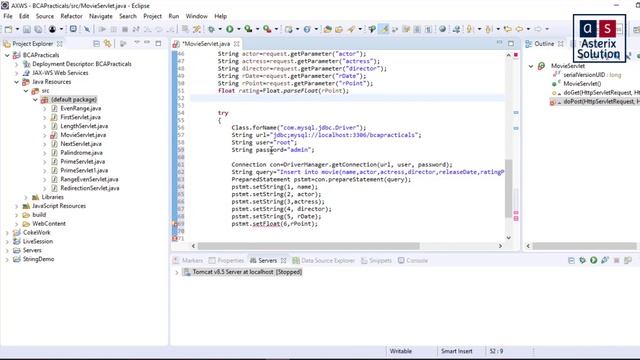Image resolution: width=640 pixels, height=360 pixels.
Task: Open the Navigate menu
Action: (100, 16)
